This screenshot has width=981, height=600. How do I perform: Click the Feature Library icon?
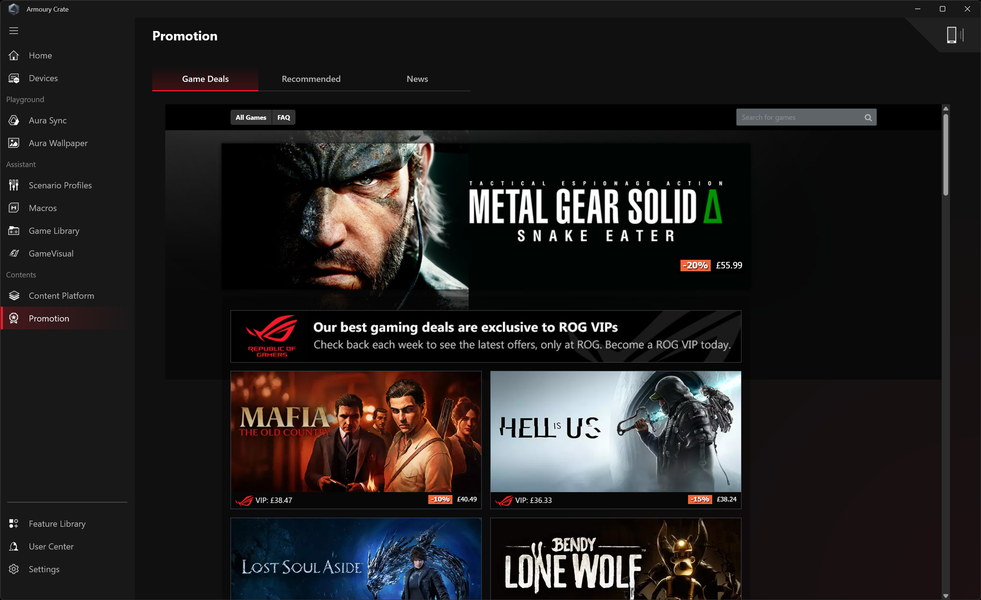point(14,524)
